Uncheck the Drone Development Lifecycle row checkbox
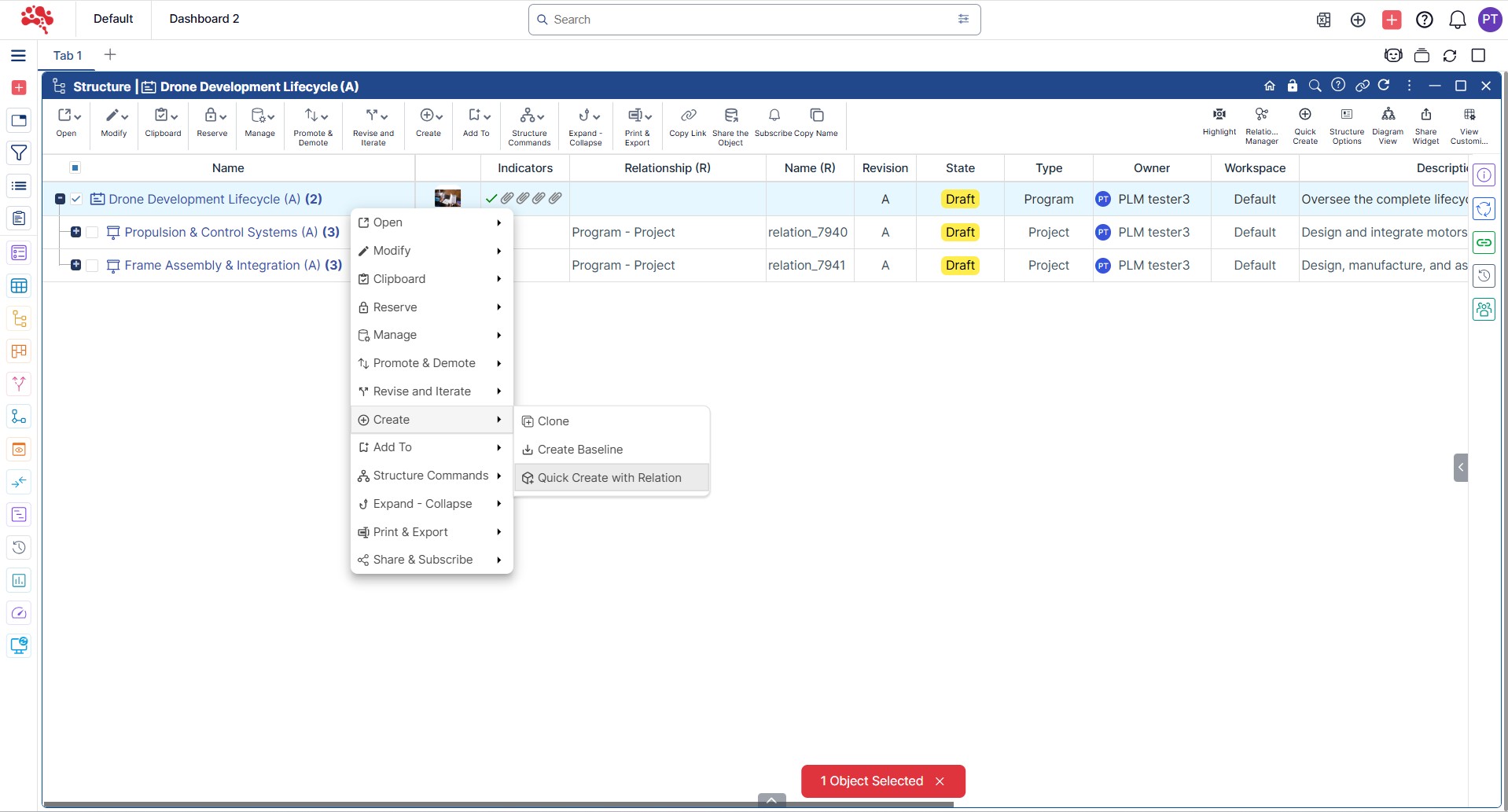The width and height of the screenshot is (1508, 812). 76,199
